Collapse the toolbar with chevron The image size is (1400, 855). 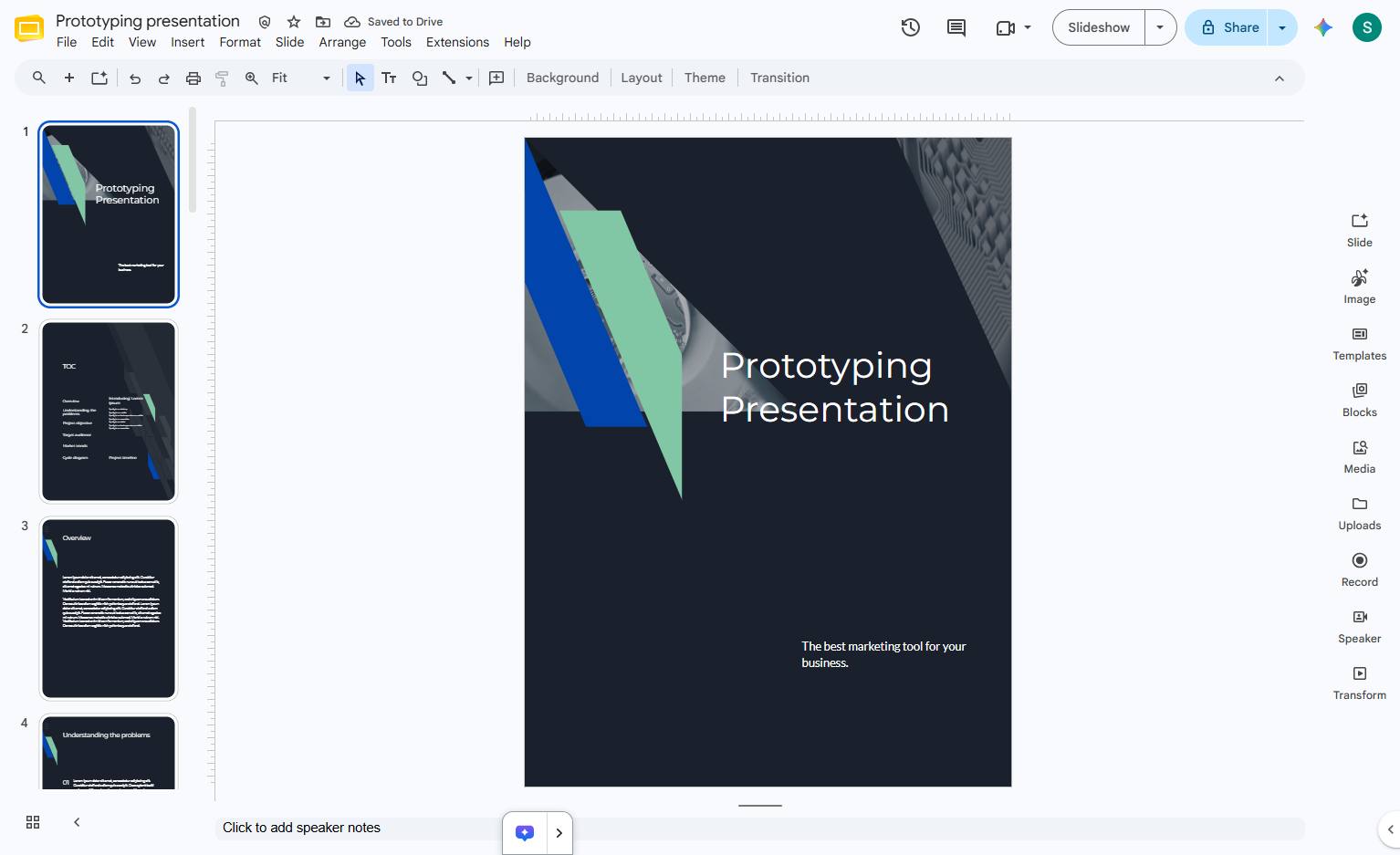tap(1280, 78)
